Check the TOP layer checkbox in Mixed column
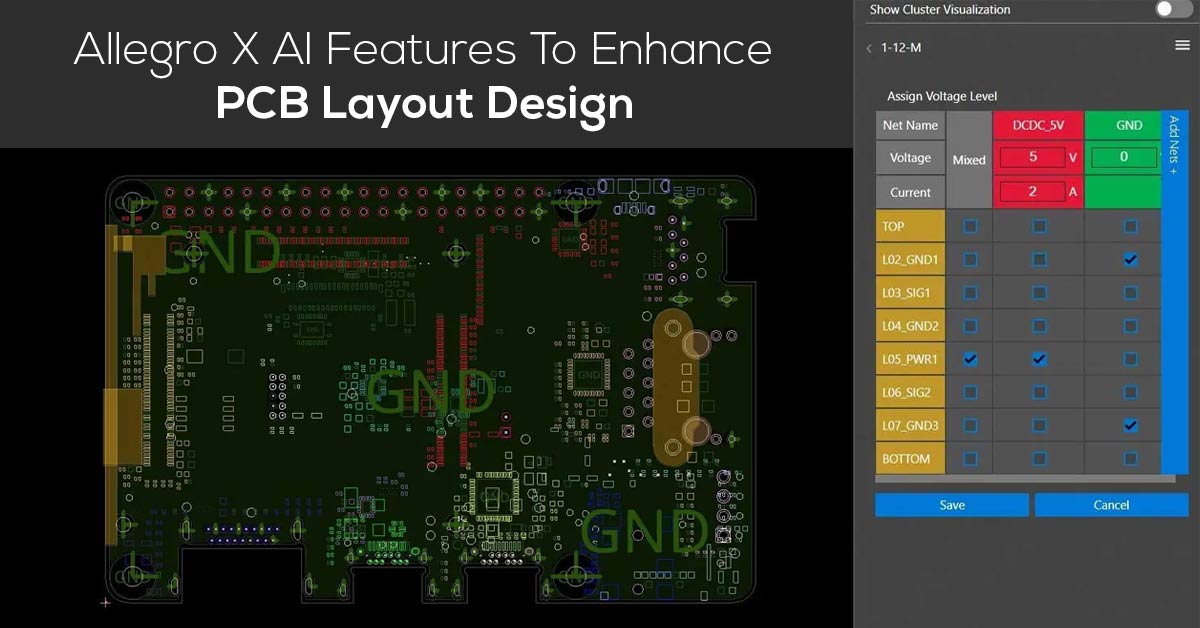The height and width of the screenshot is (628, 1200). click(x=968, y=226)
